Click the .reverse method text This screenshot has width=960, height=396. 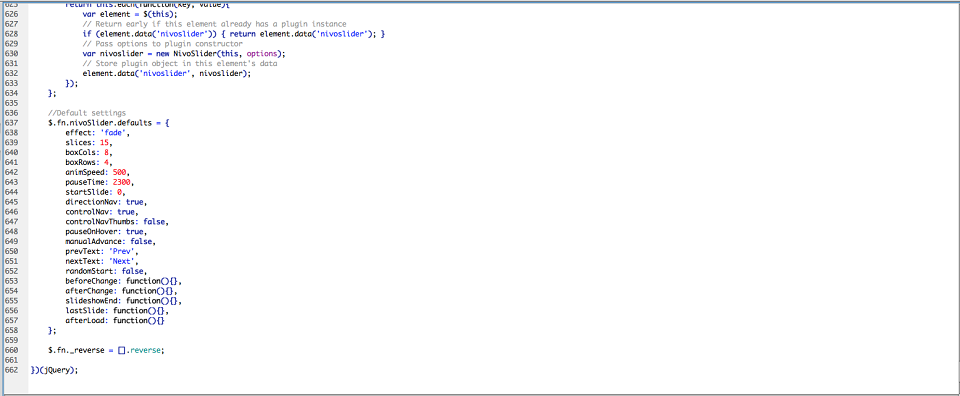pyautogui.click(x=143, y=351)
